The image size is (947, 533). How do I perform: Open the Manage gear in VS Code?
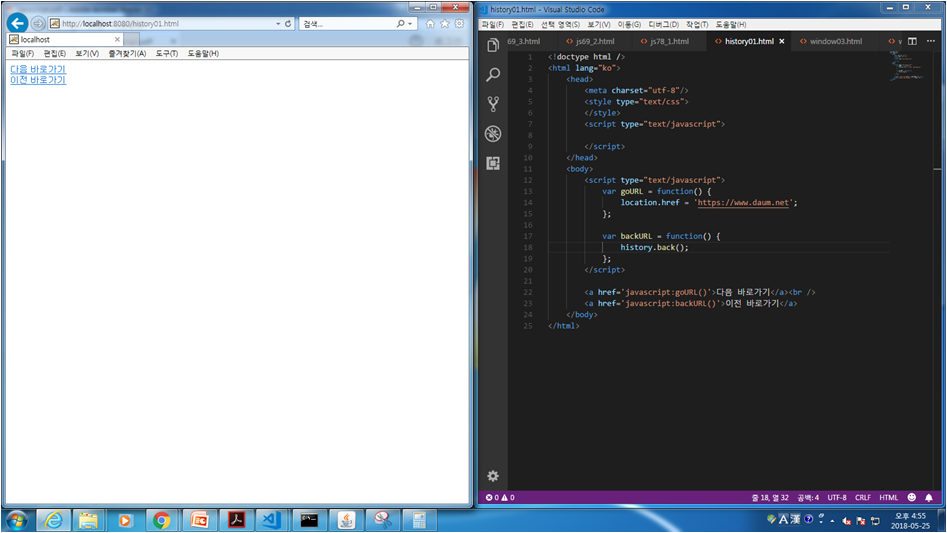pyautogui.click(x=493, y=476)
